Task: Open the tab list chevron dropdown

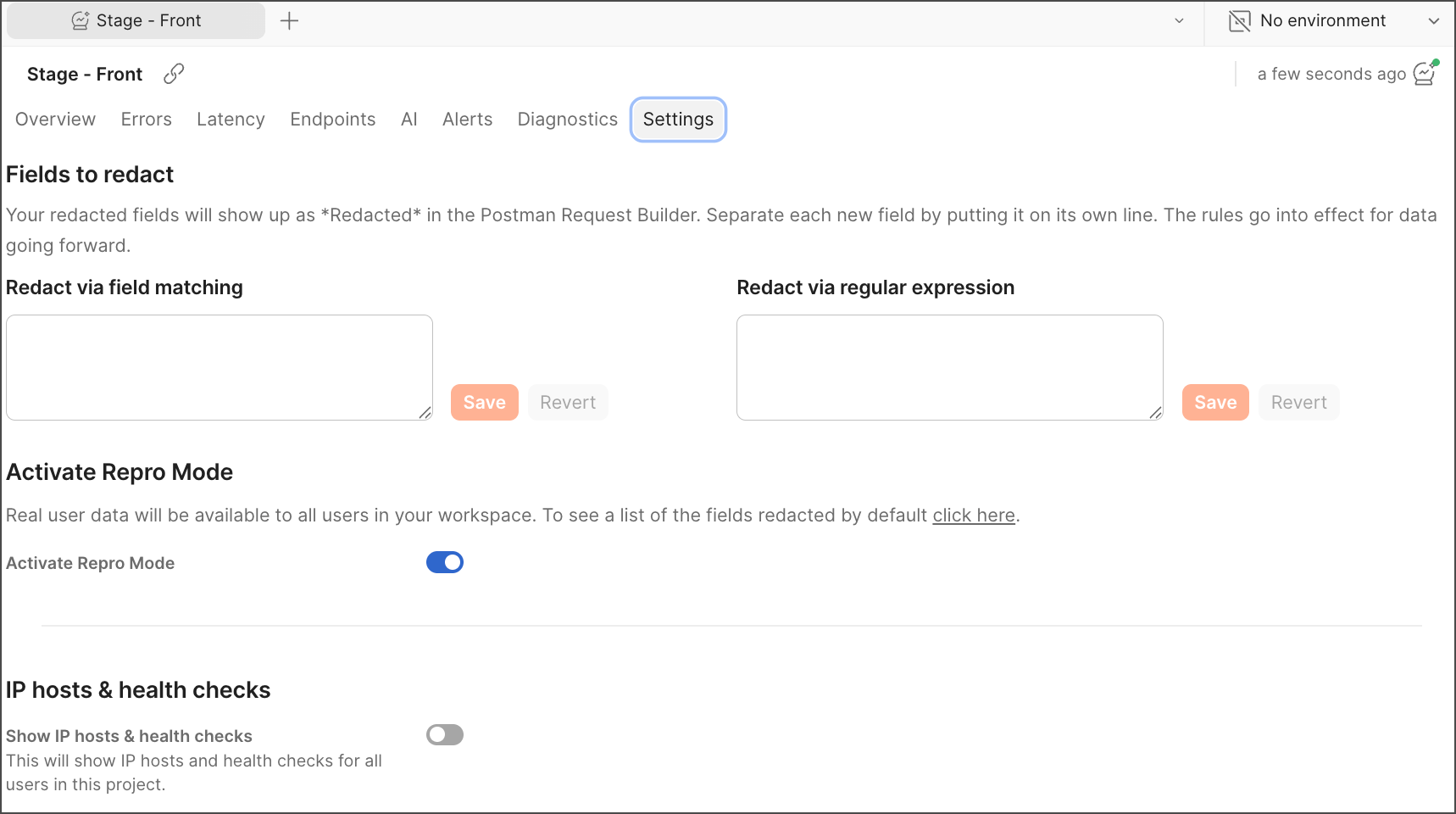Action: point(1179,21)
